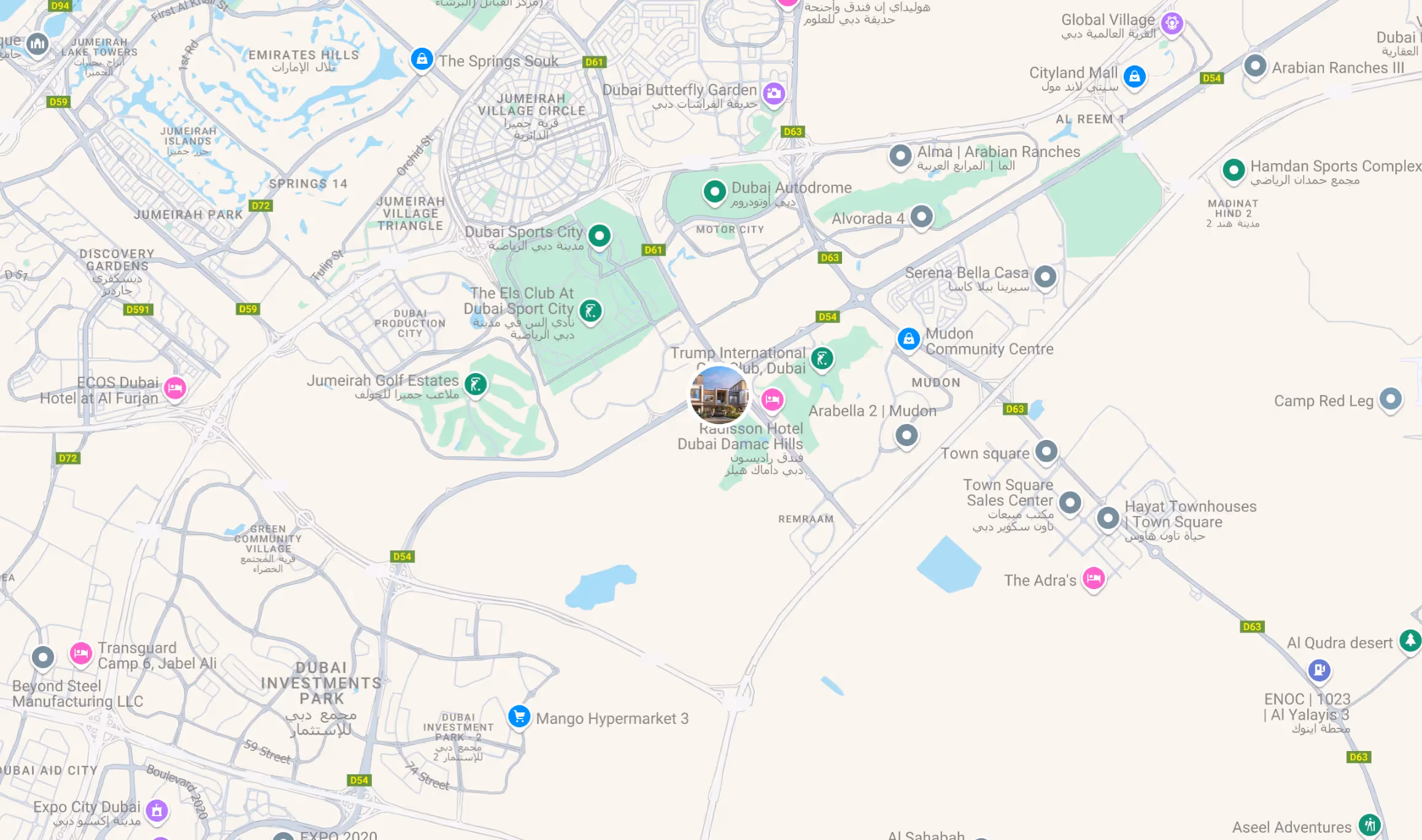Select Expo City Dubai purple marker

pyautogui.click(x=157, y=811)
